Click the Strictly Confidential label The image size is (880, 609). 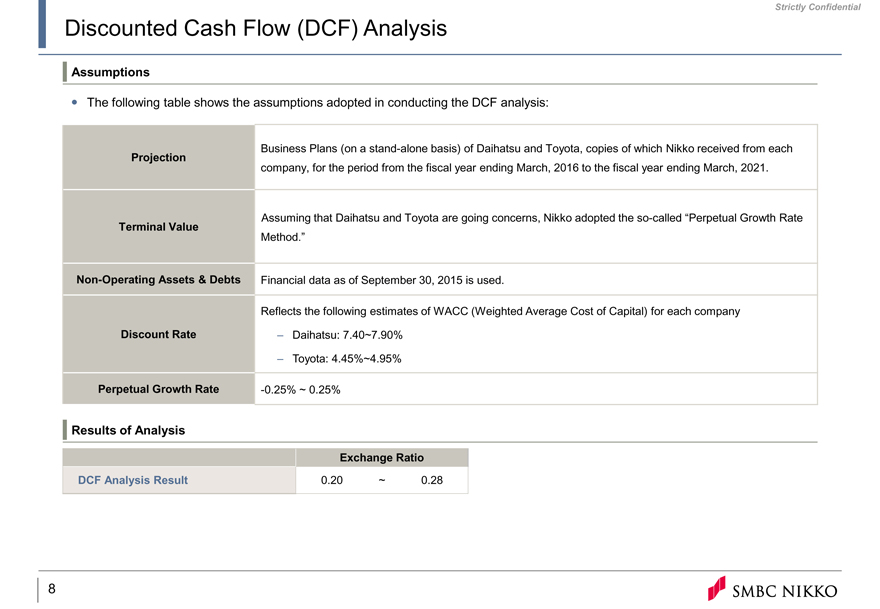pyautogui.click(x=817, y=7)
